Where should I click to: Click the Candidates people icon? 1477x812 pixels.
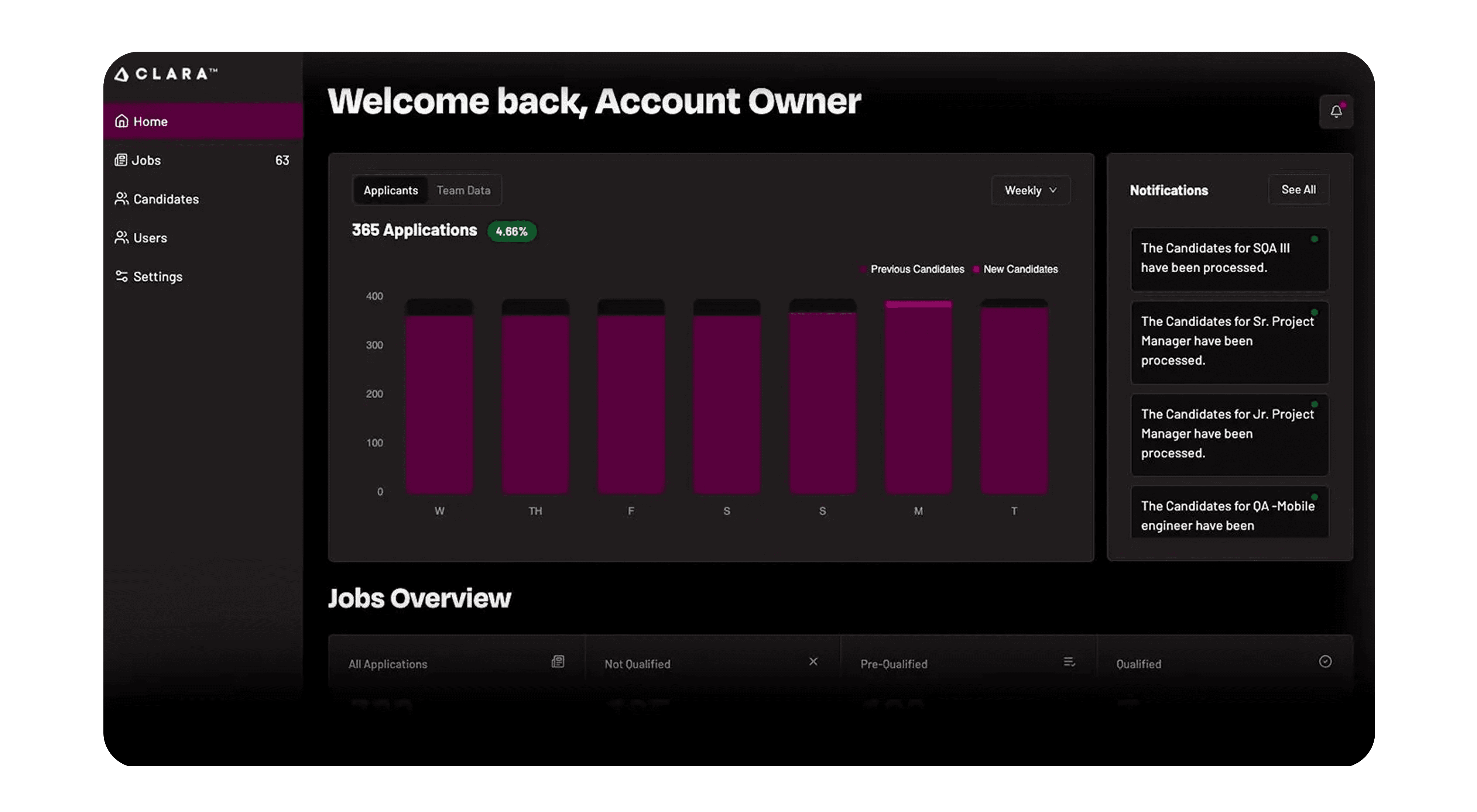click(121, 198)
